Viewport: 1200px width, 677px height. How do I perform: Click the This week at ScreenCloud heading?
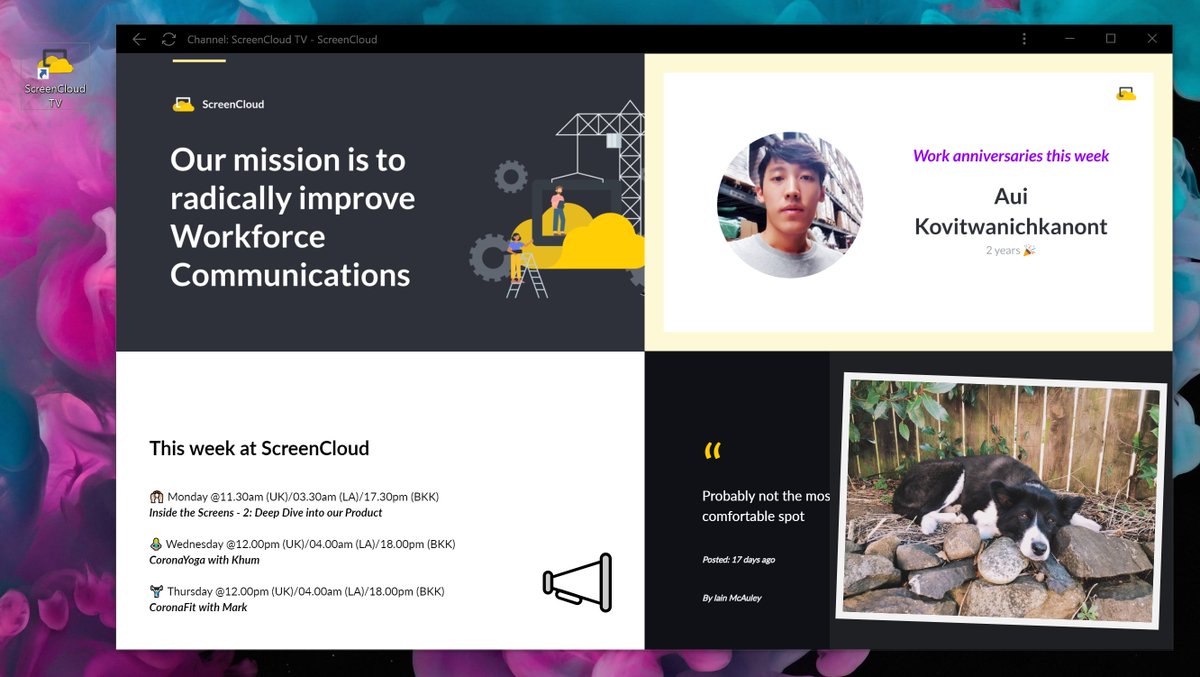[x=259, y=448]
